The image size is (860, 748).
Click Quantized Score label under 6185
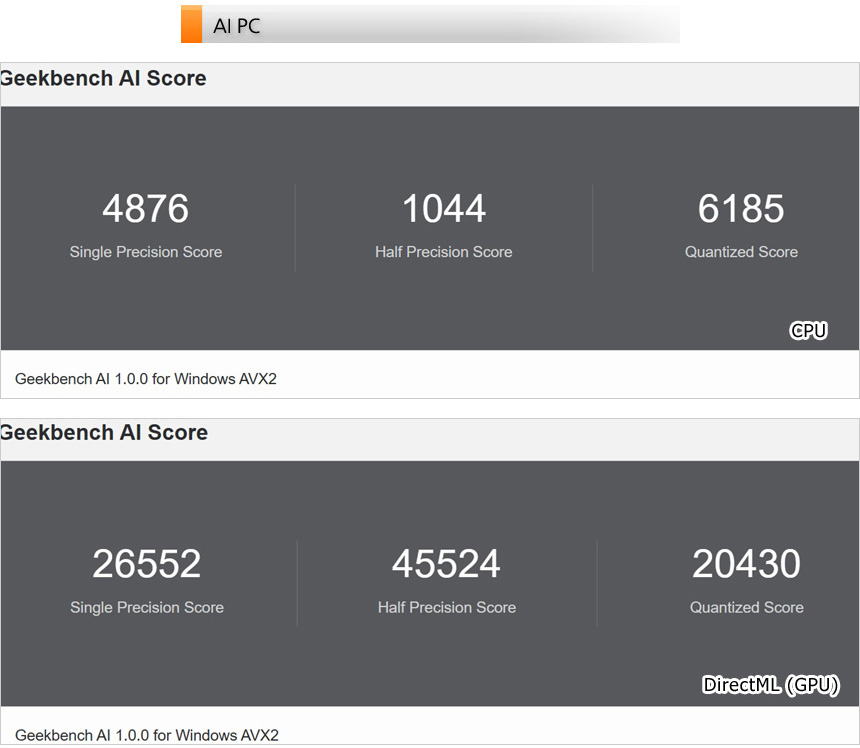click(741, 252)
